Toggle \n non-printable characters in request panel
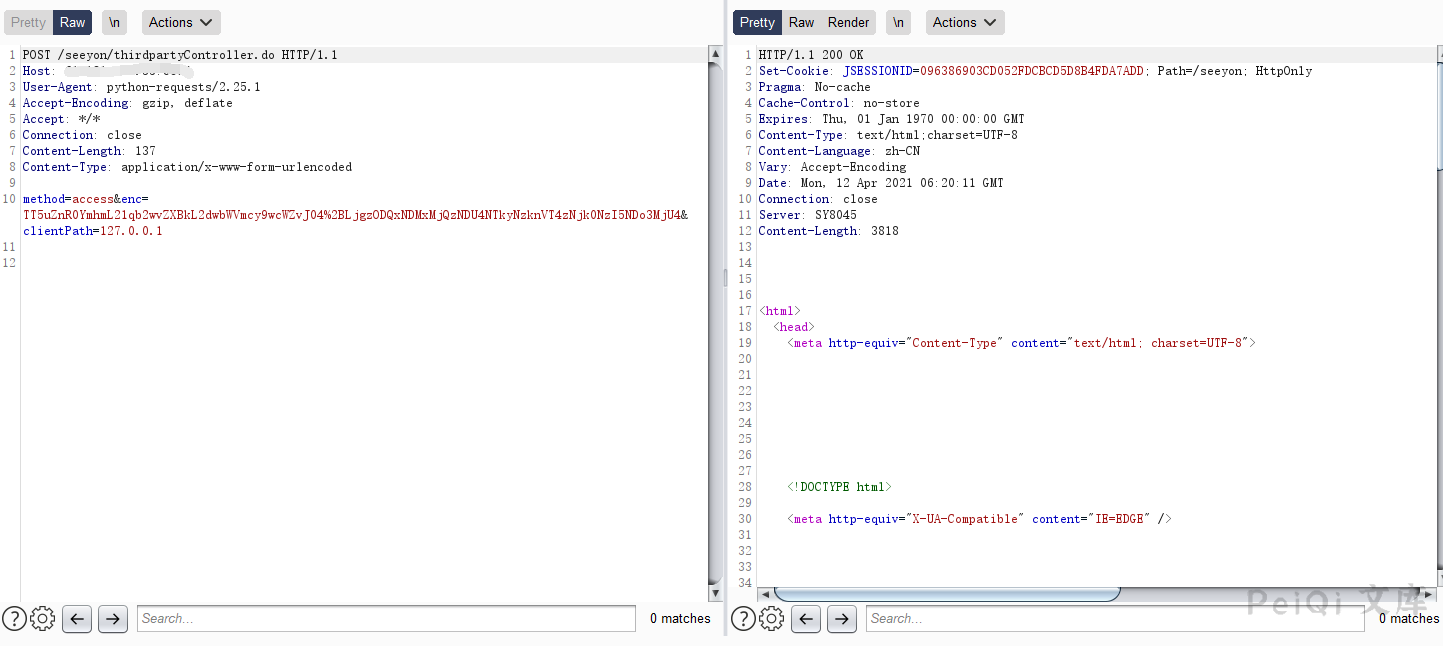This screenshot has height=646, width=1443. 114,22
